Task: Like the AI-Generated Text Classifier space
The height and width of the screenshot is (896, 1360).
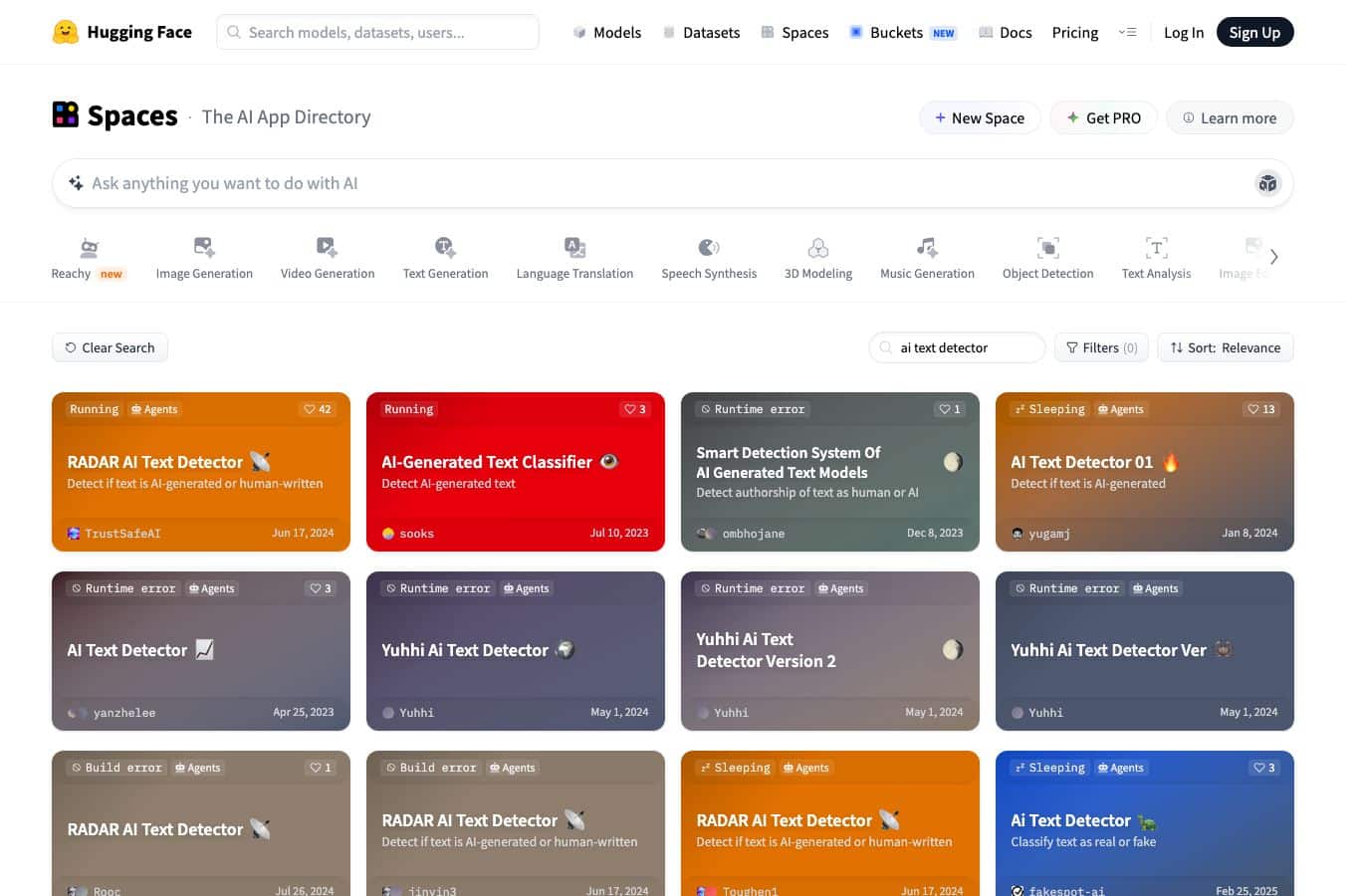Action: [x=635, y=409]
